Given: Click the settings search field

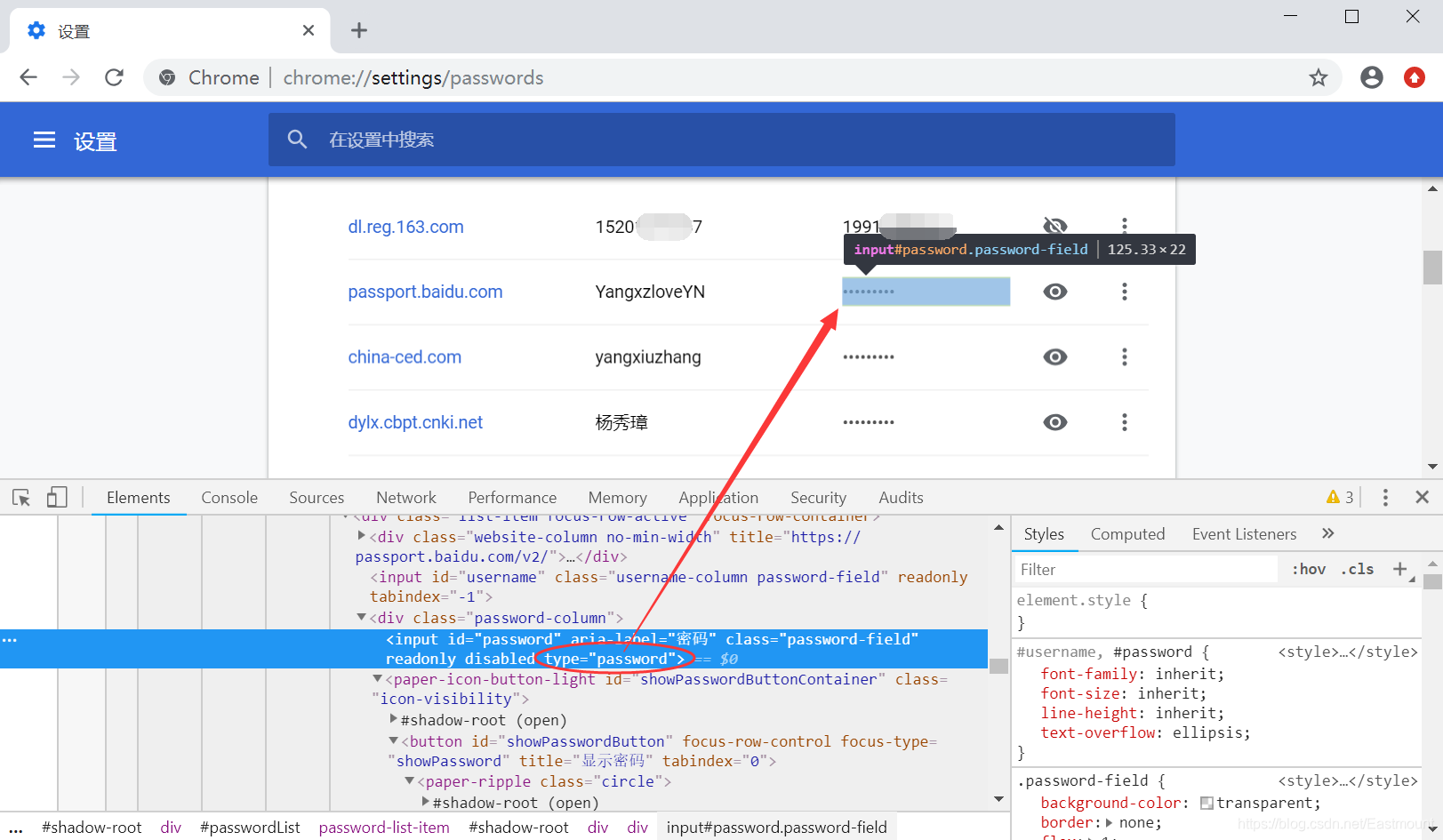Looking at the screenshot, I should point(721,140).
